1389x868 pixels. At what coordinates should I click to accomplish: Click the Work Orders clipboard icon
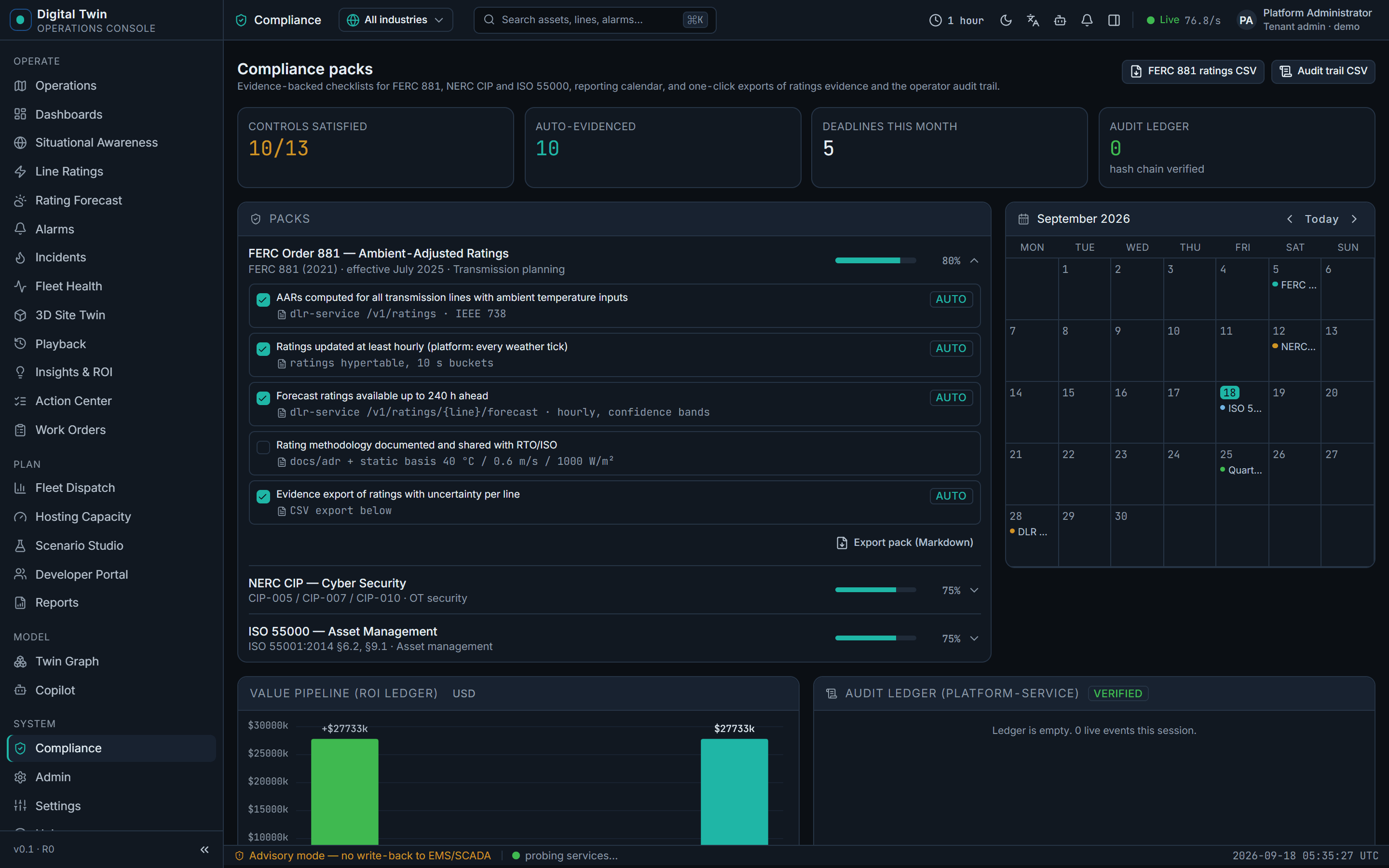[20, 429]
